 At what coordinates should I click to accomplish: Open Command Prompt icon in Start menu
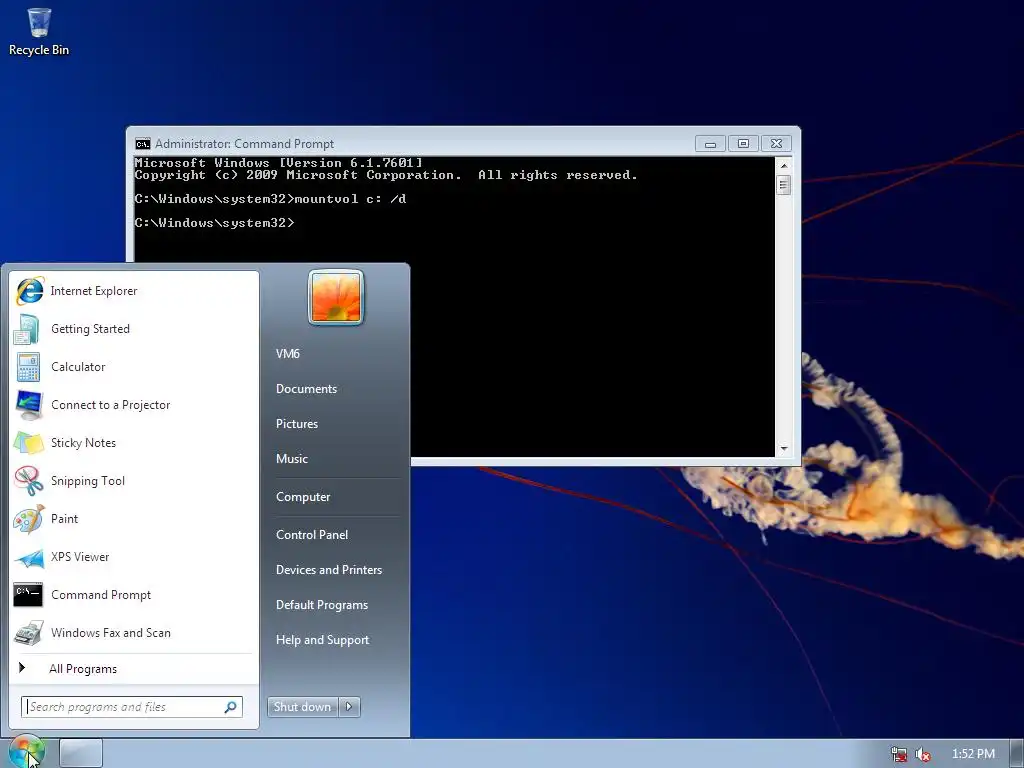28,595
